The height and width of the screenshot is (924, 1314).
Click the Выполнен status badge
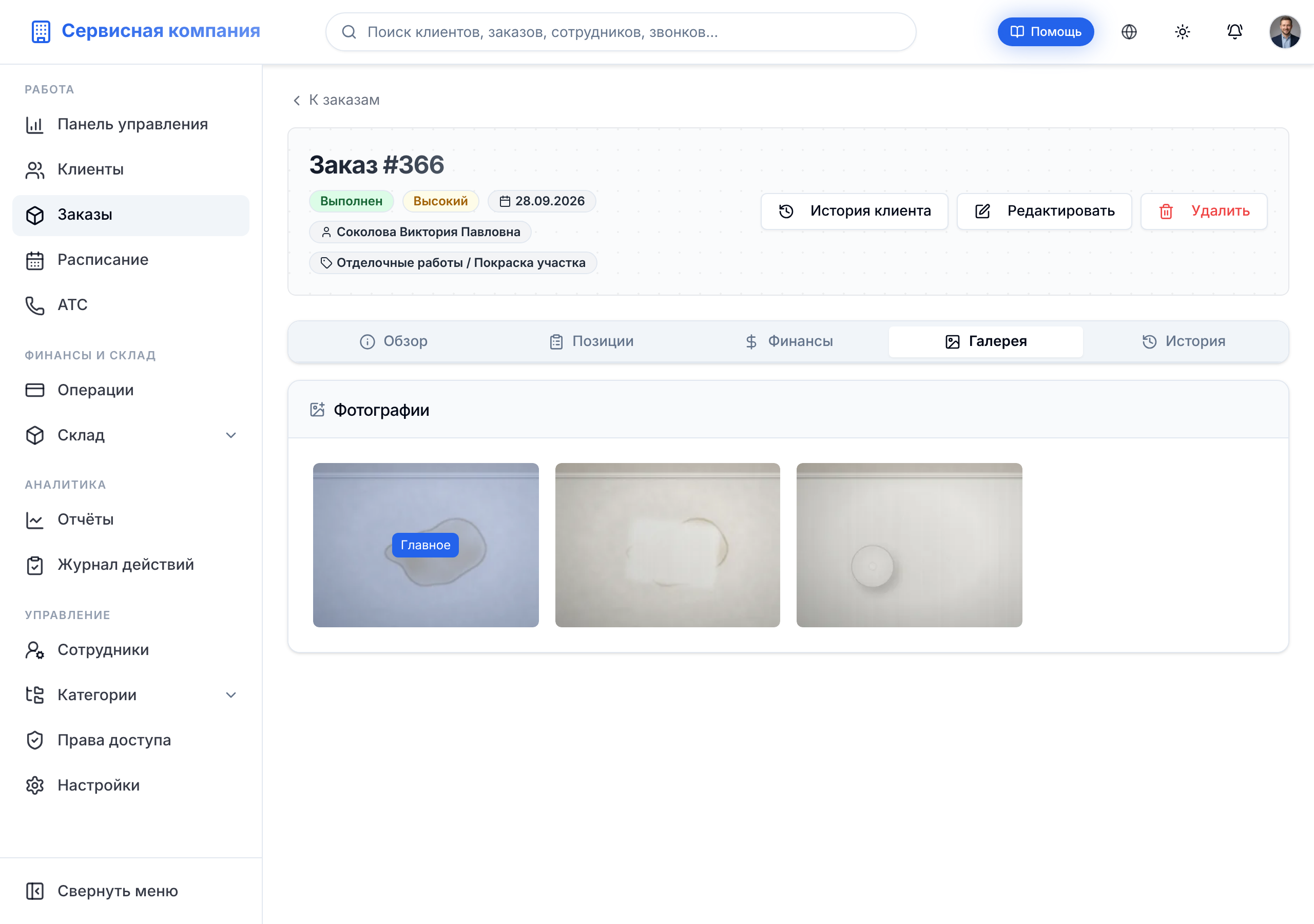pos(351,202)
